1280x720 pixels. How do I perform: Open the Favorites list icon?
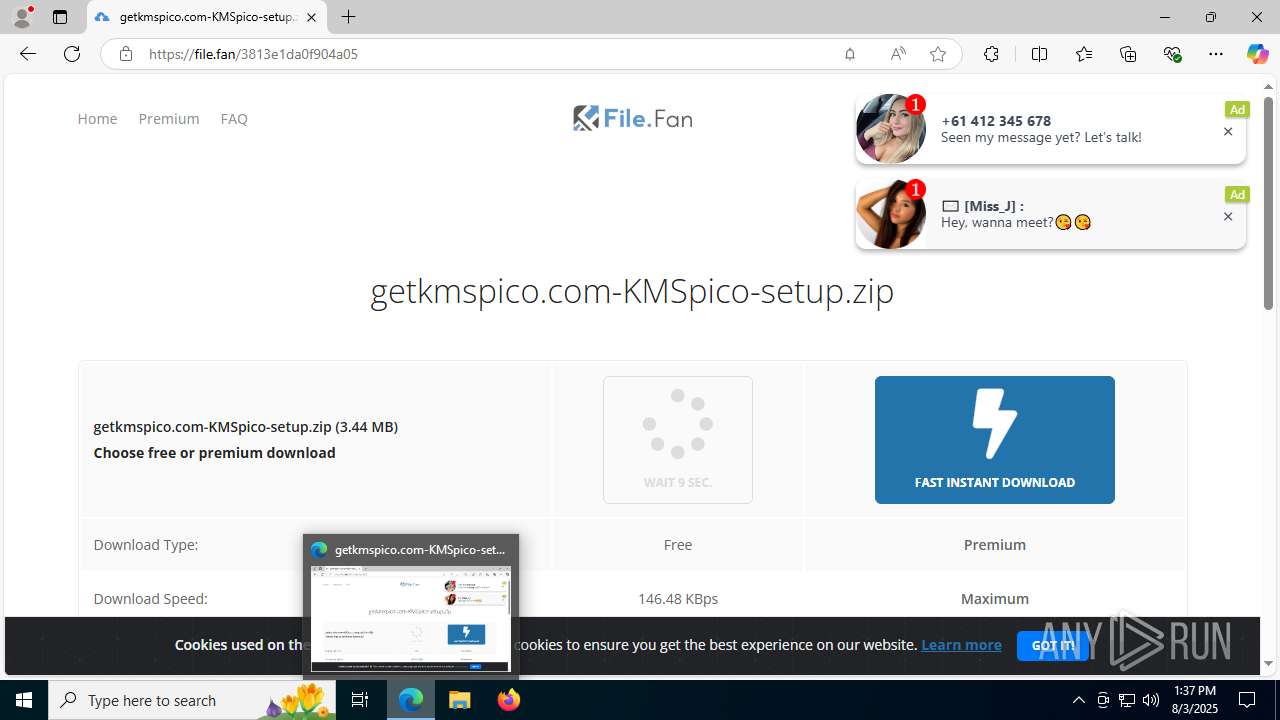click(x=1084, y=54)
